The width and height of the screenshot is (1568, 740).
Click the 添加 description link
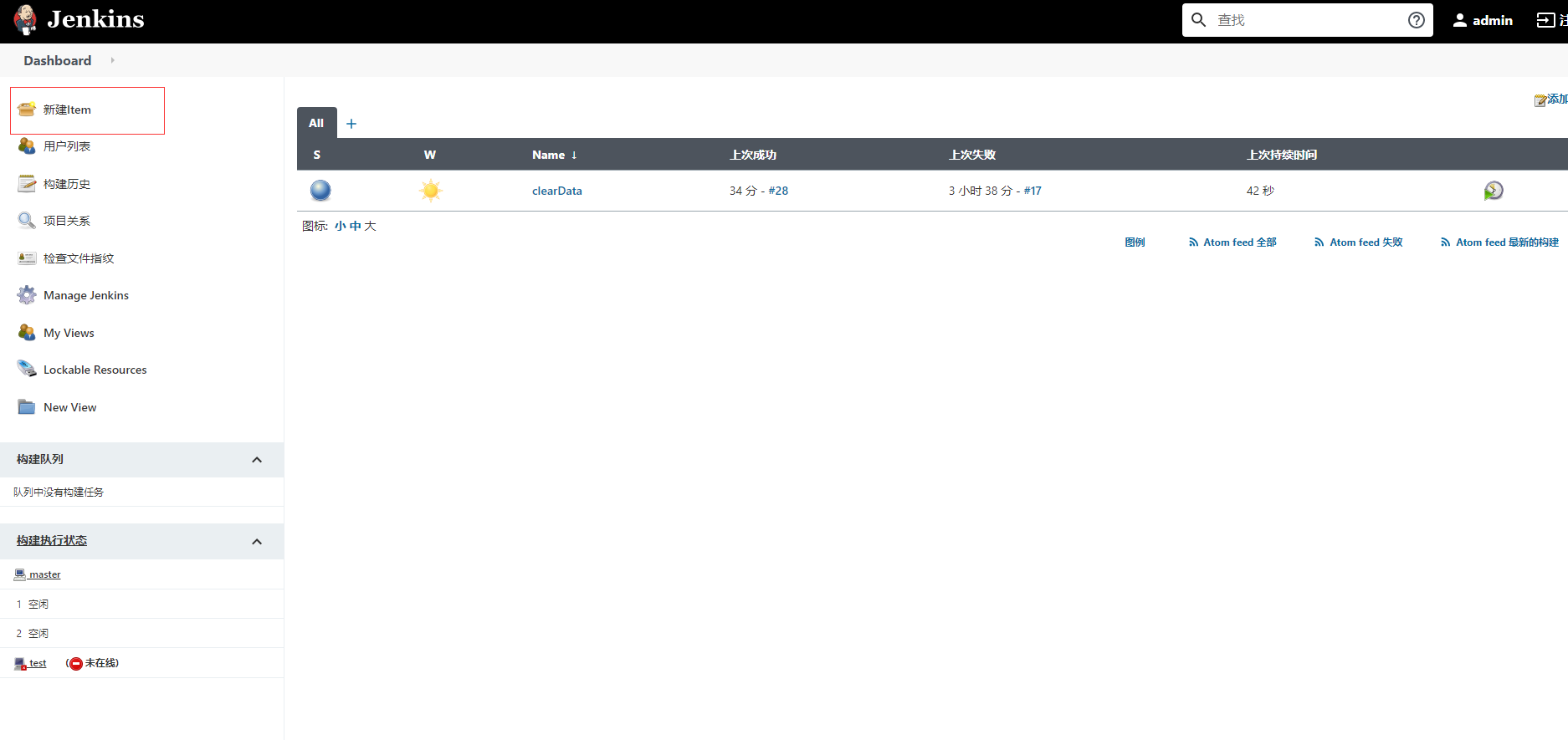(1557, 100)
